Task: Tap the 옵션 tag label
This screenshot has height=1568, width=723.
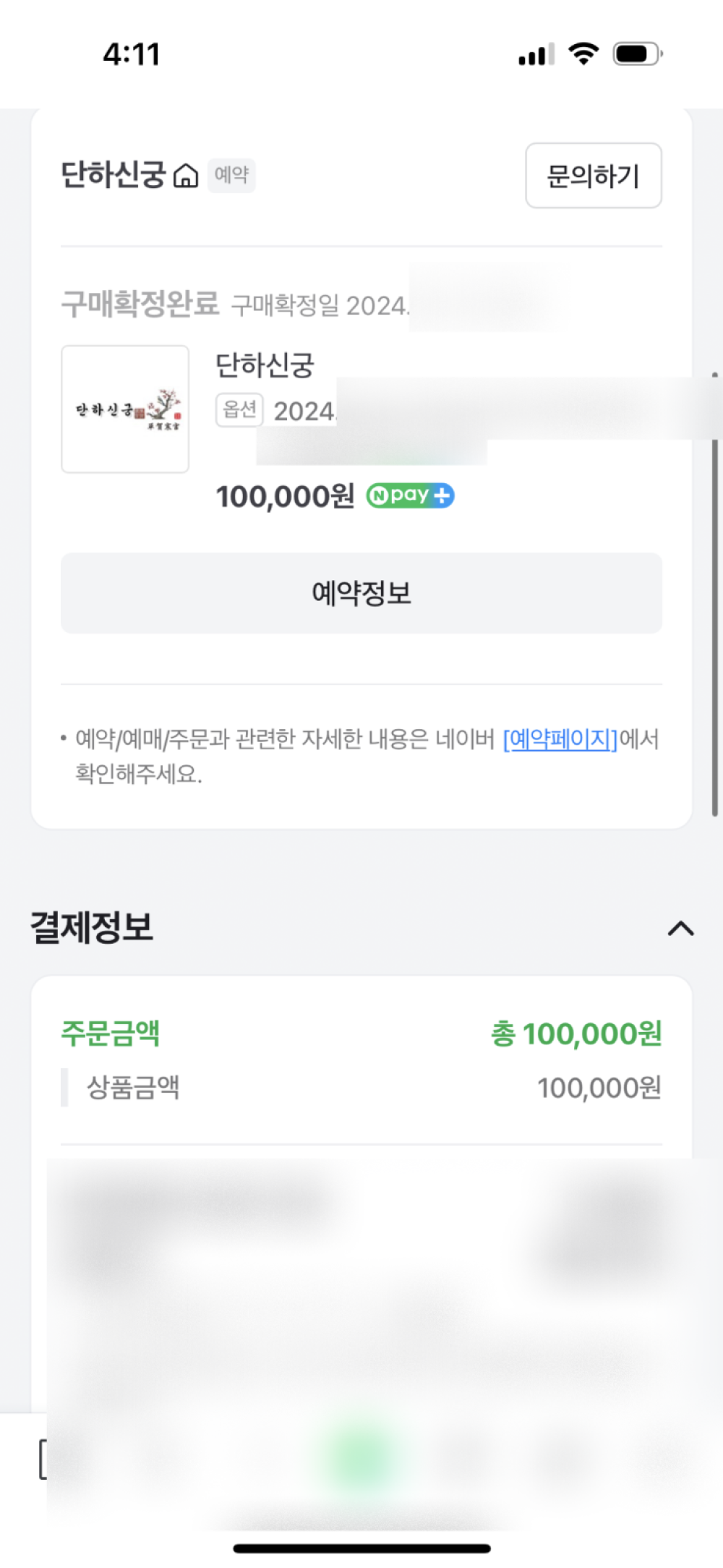Action: pyautogui.click(x=239, y=410)
